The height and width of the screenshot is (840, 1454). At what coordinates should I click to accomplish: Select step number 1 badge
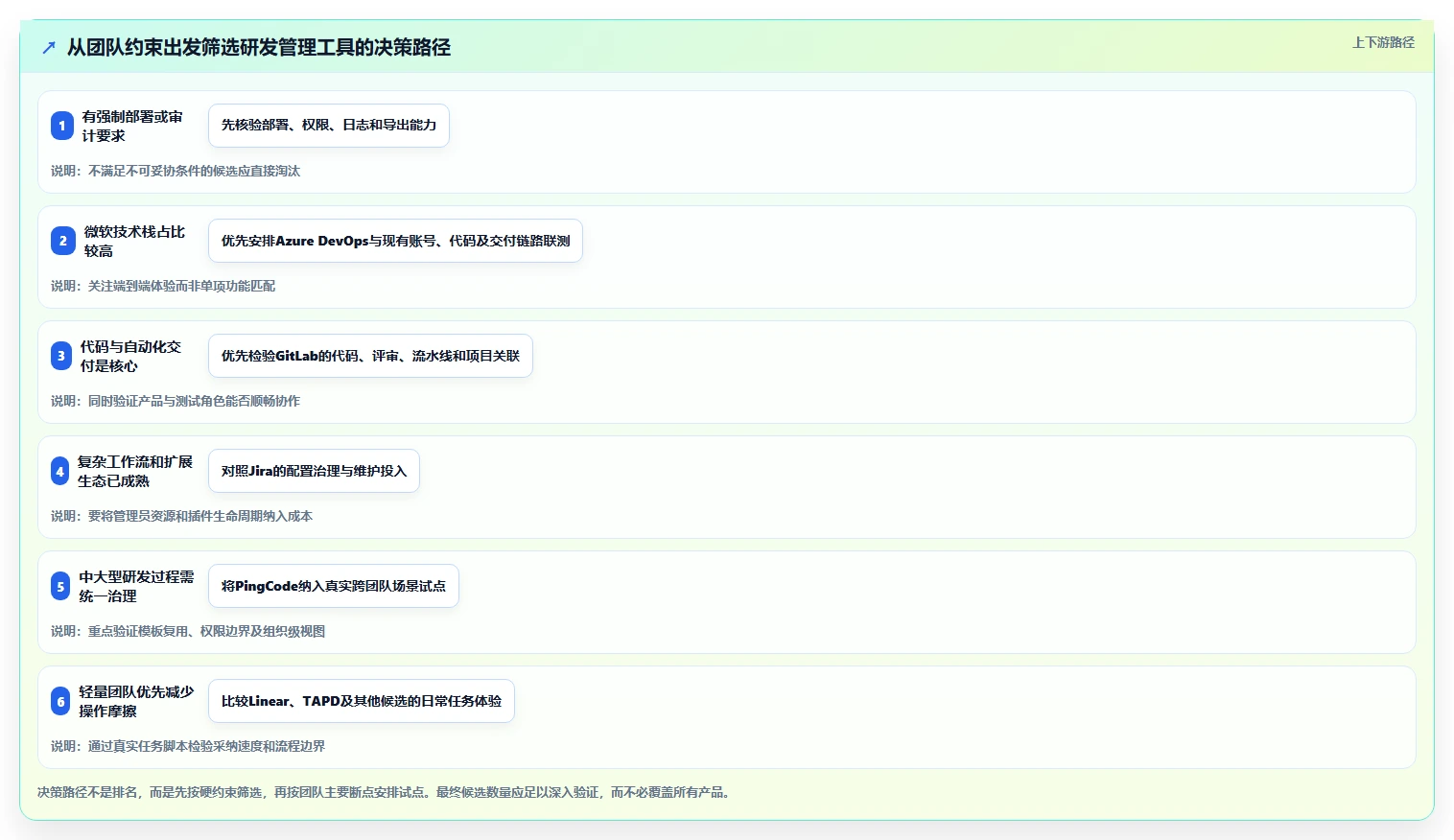pyautogui.click(x=62, y=126)
